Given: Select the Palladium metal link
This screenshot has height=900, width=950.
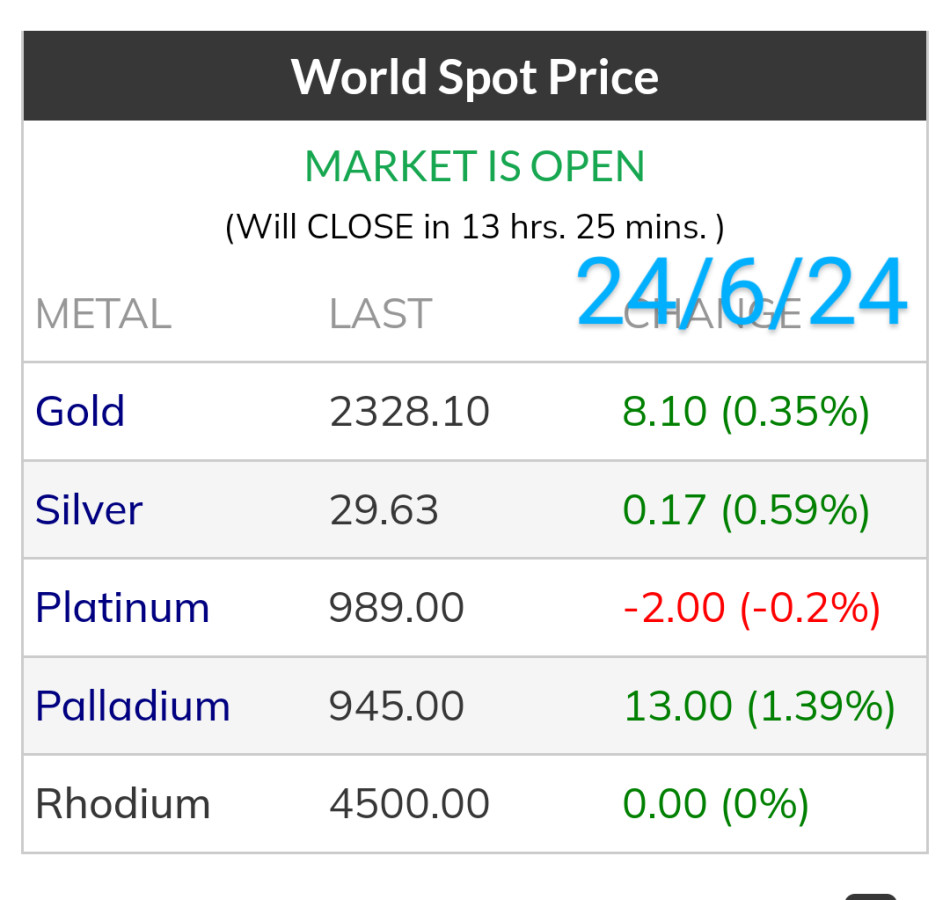Looking at the screenshot, I should (132, 706).
